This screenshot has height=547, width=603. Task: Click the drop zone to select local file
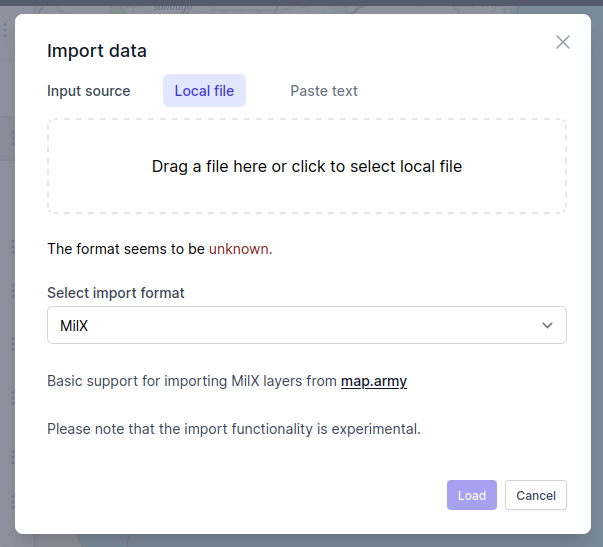pos(307,166)
